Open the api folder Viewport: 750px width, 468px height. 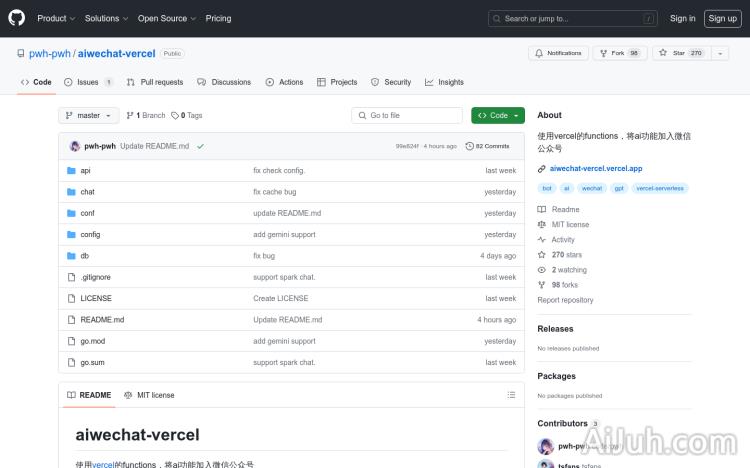[x=86, y=171]
